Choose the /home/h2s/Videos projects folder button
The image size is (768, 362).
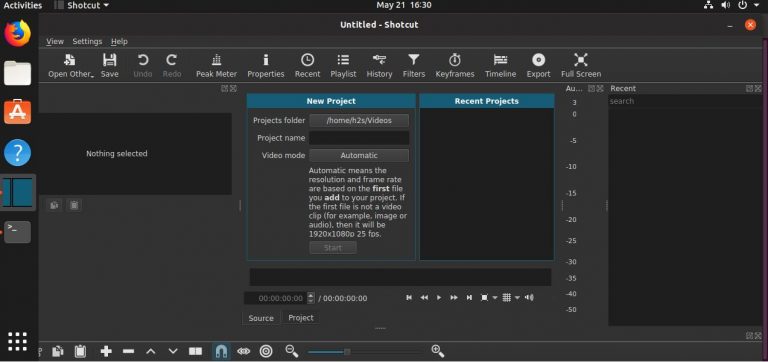click(x=359, y=121)
